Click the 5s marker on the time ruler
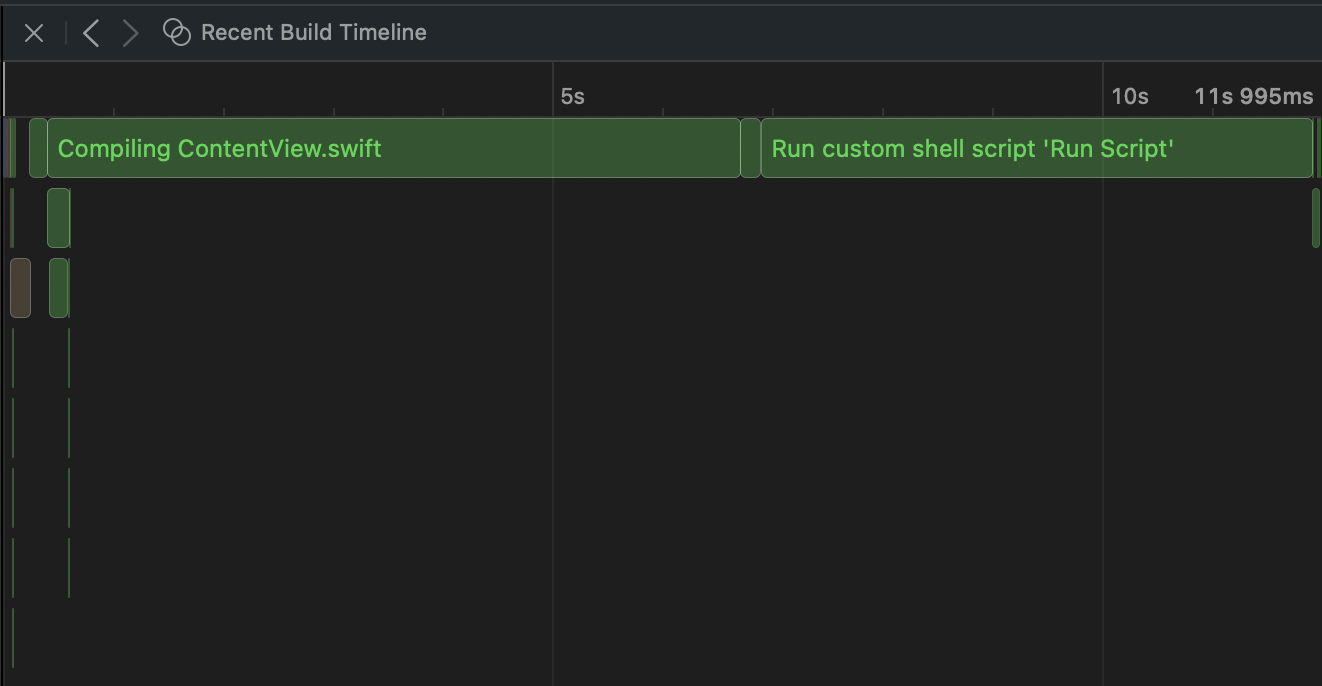The image size is (1322, 686). (x=572, y=96)
